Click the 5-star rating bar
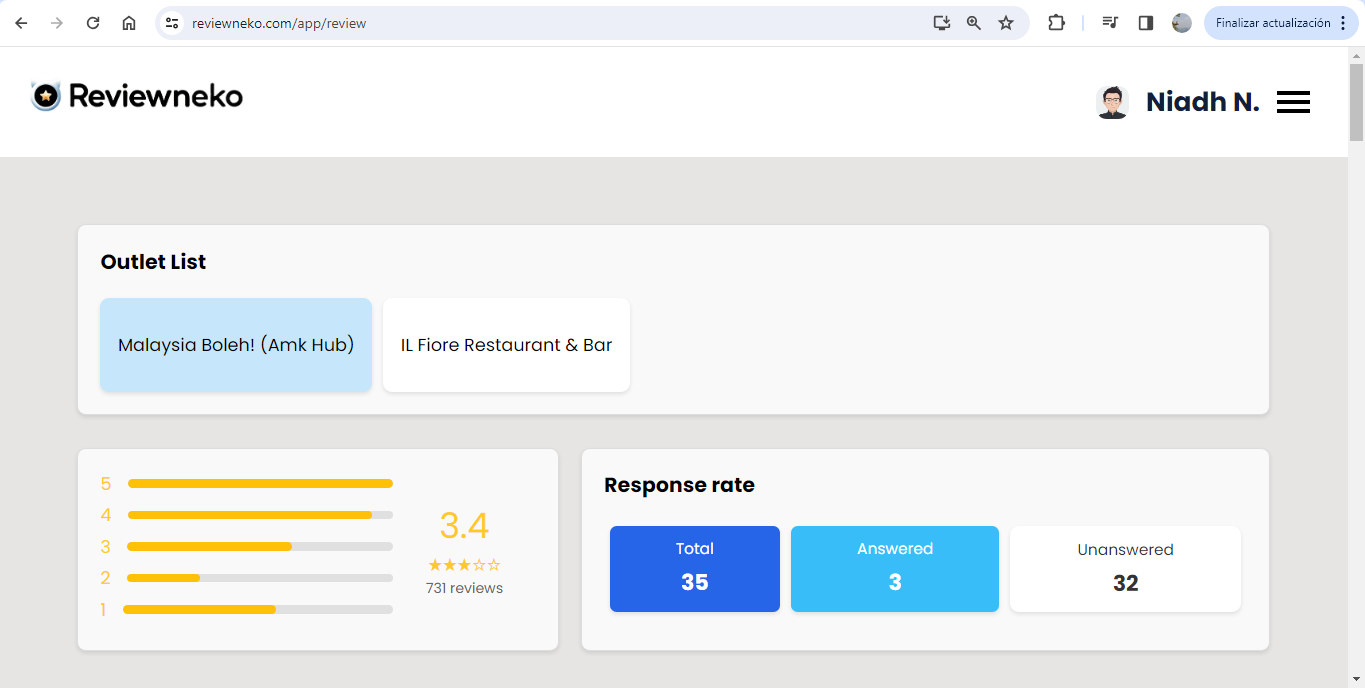The height and width of the screenshot is (688, 1365). [x=260, y=484]
